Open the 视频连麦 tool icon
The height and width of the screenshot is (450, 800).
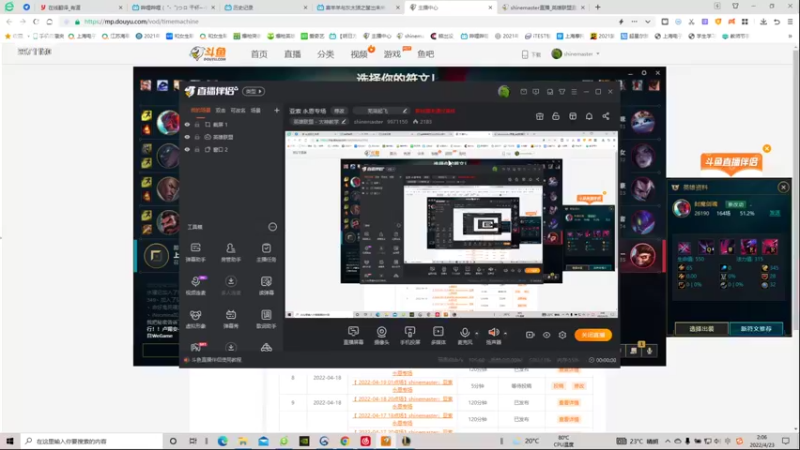(x=195, y=285)
